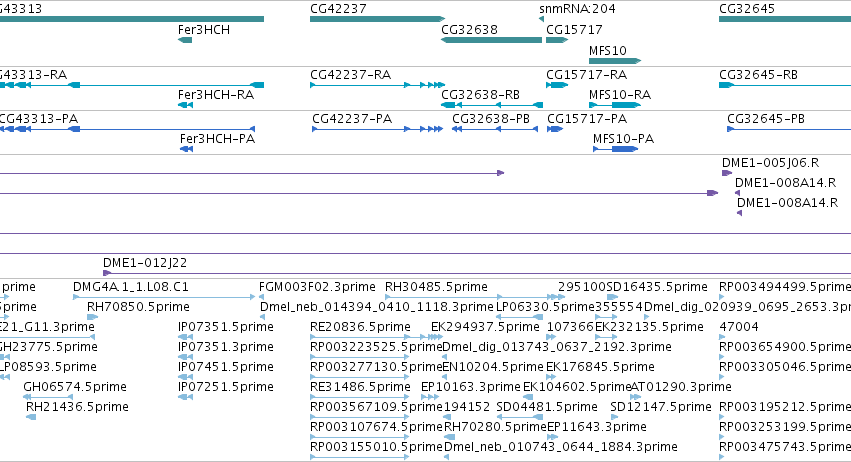
Task: Open the IP07451.5prime EST
Action: point(185,377)
